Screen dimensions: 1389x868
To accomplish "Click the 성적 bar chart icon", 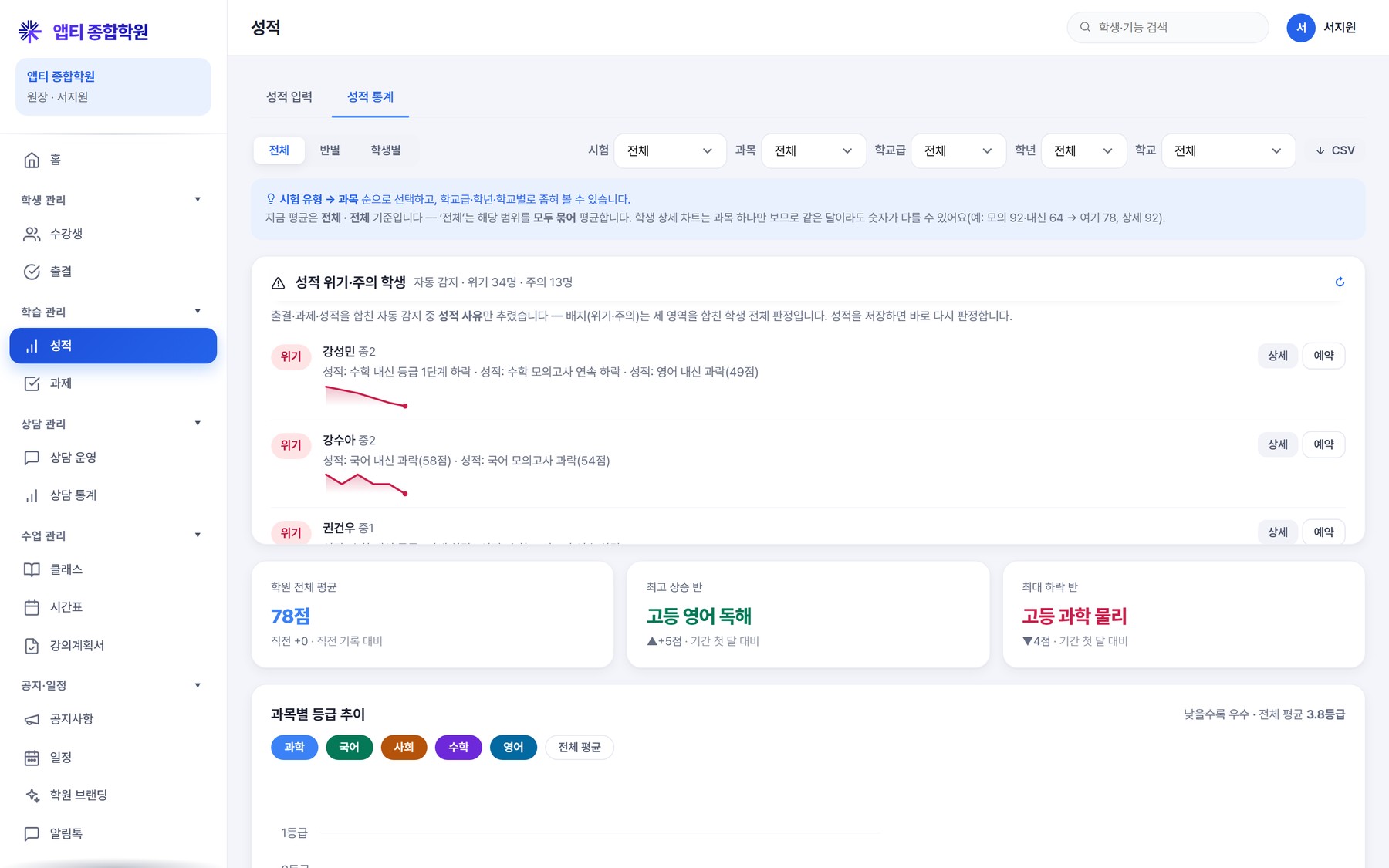I will click(32, 346).
